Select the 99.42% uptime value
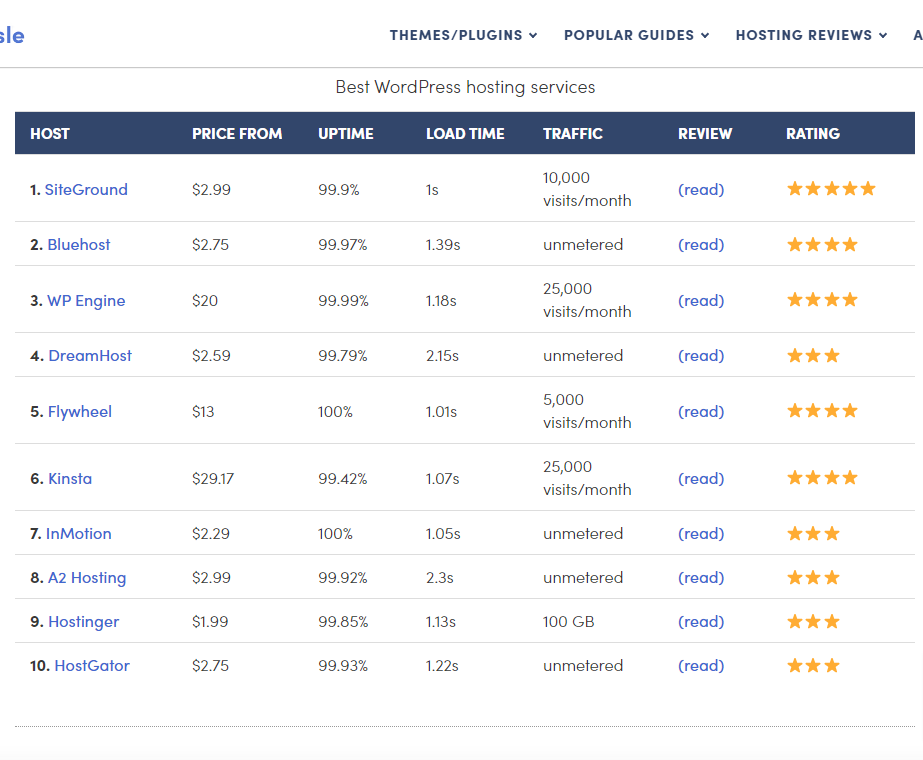Image resolution: width=923 pixels, height=760 pixels. click(343, 479)
